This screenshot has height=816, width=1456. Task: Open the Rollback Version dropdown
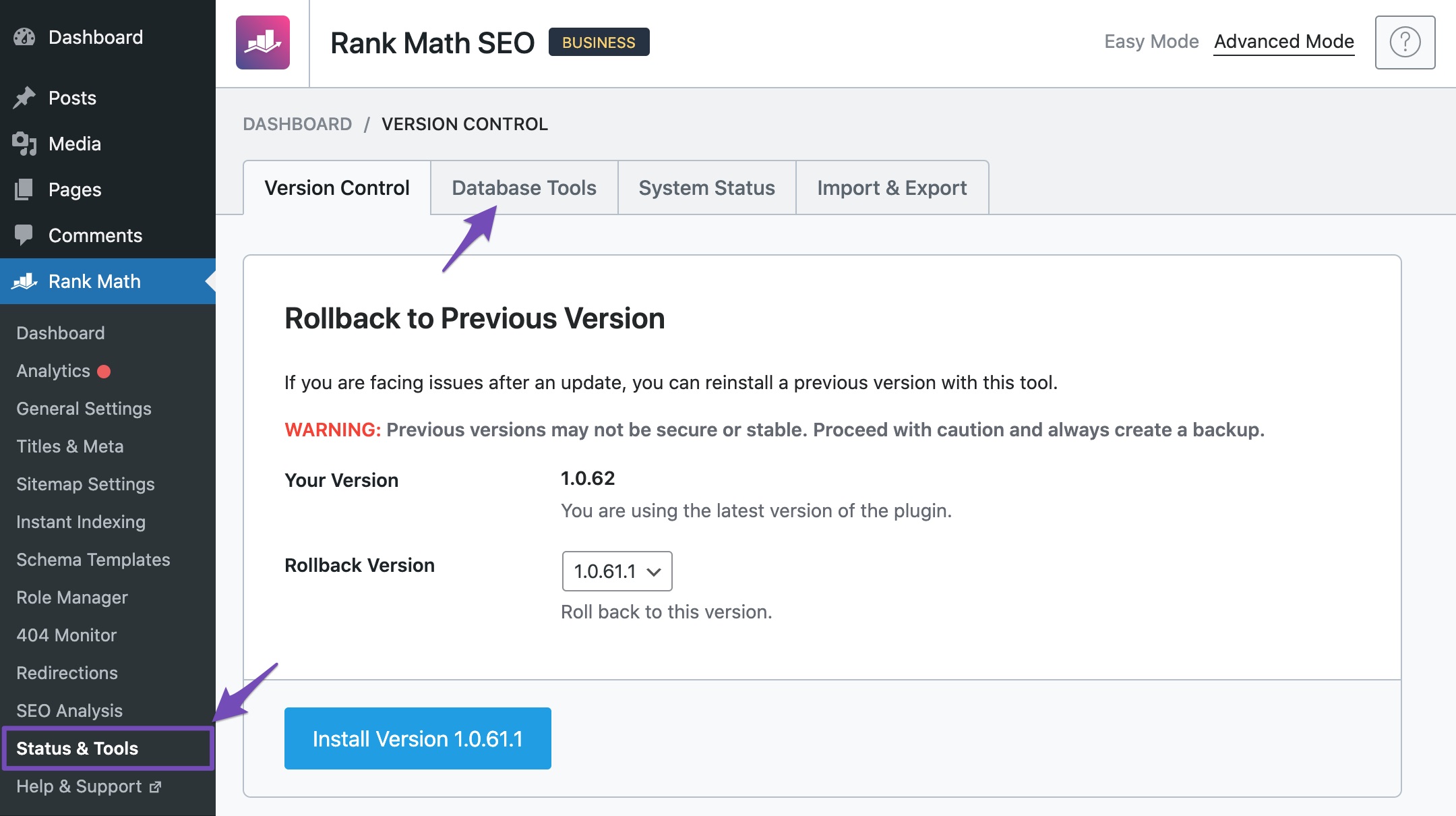(x=617, y=571)
